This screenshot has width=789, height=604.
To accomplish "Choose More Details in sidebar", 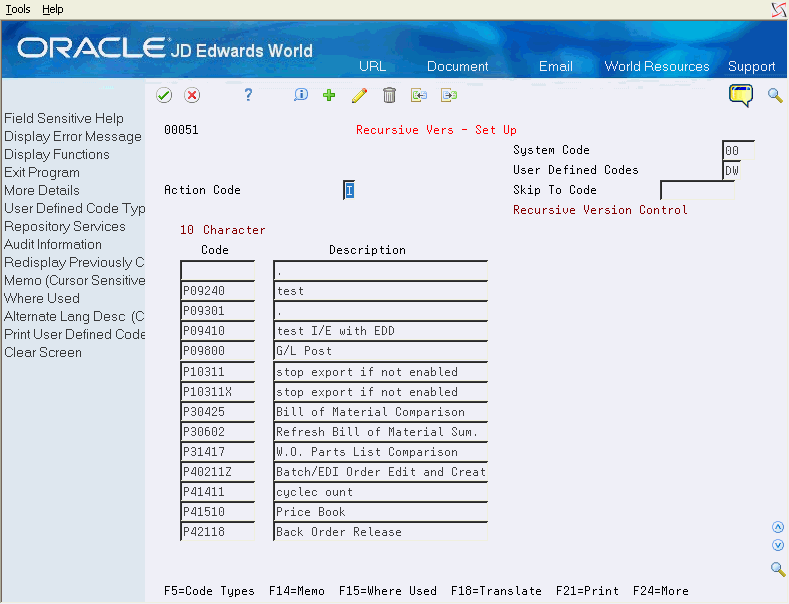I will pos(42,190).
